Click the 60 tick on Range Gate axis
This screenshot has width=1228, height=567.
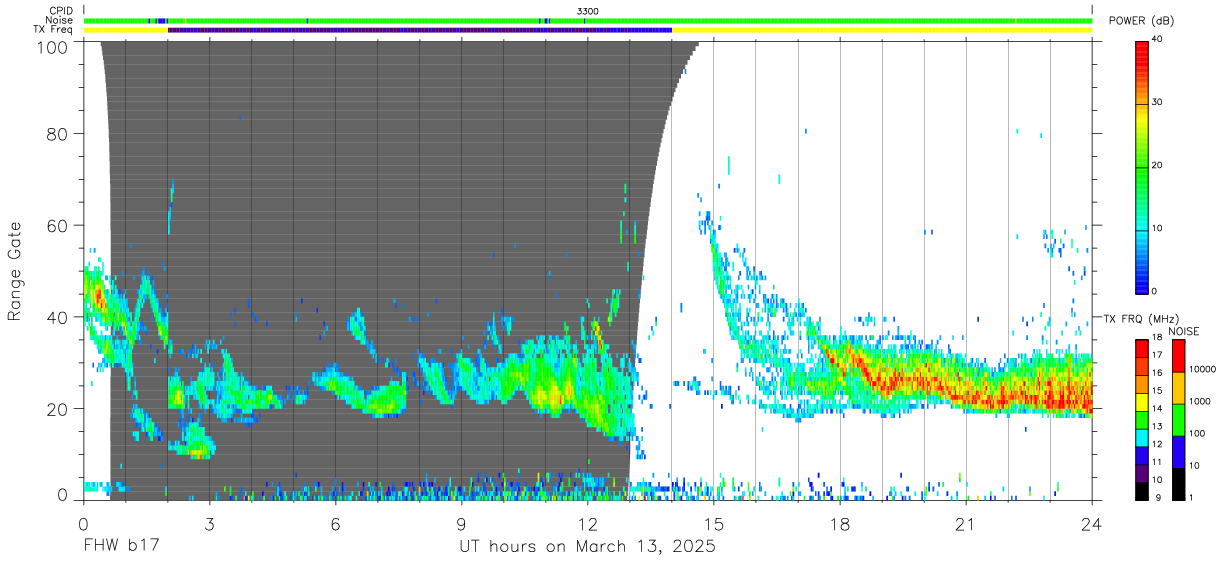tap(59, 225)
